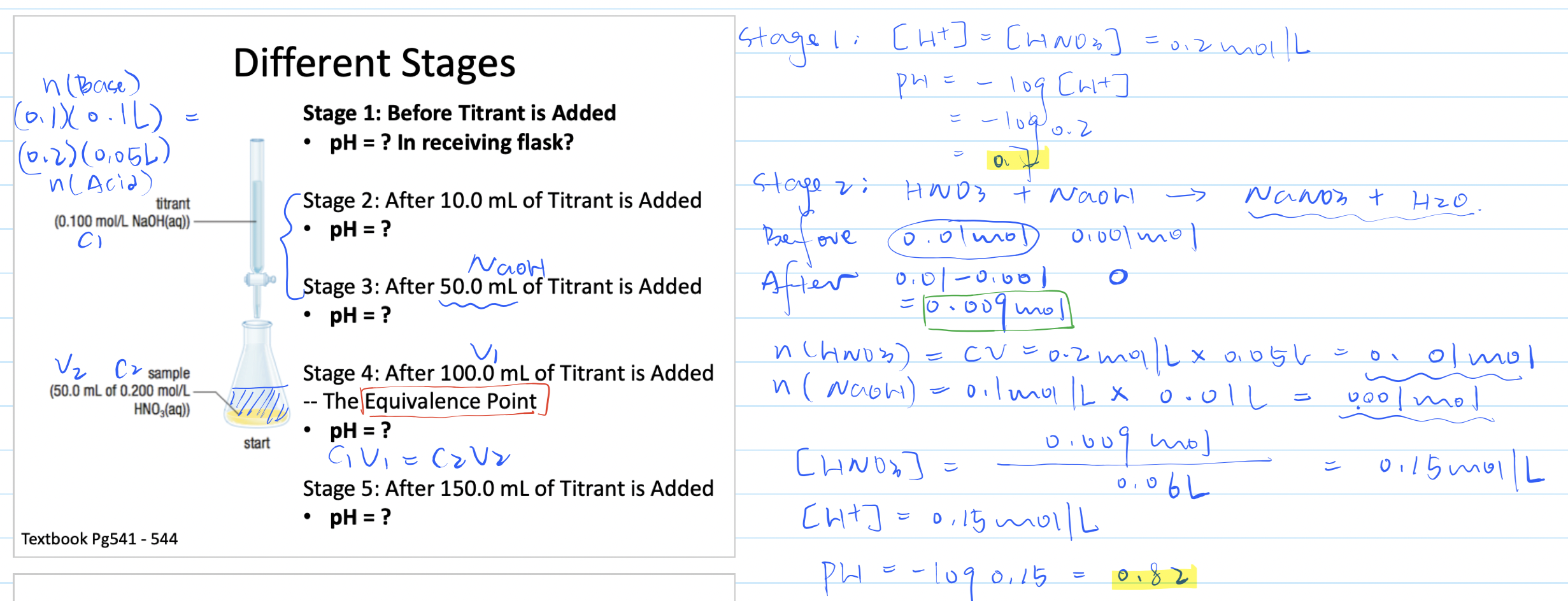Click the green-boxed 0.009 mol value
1568x601 pixels.
(x=997, y=309)
